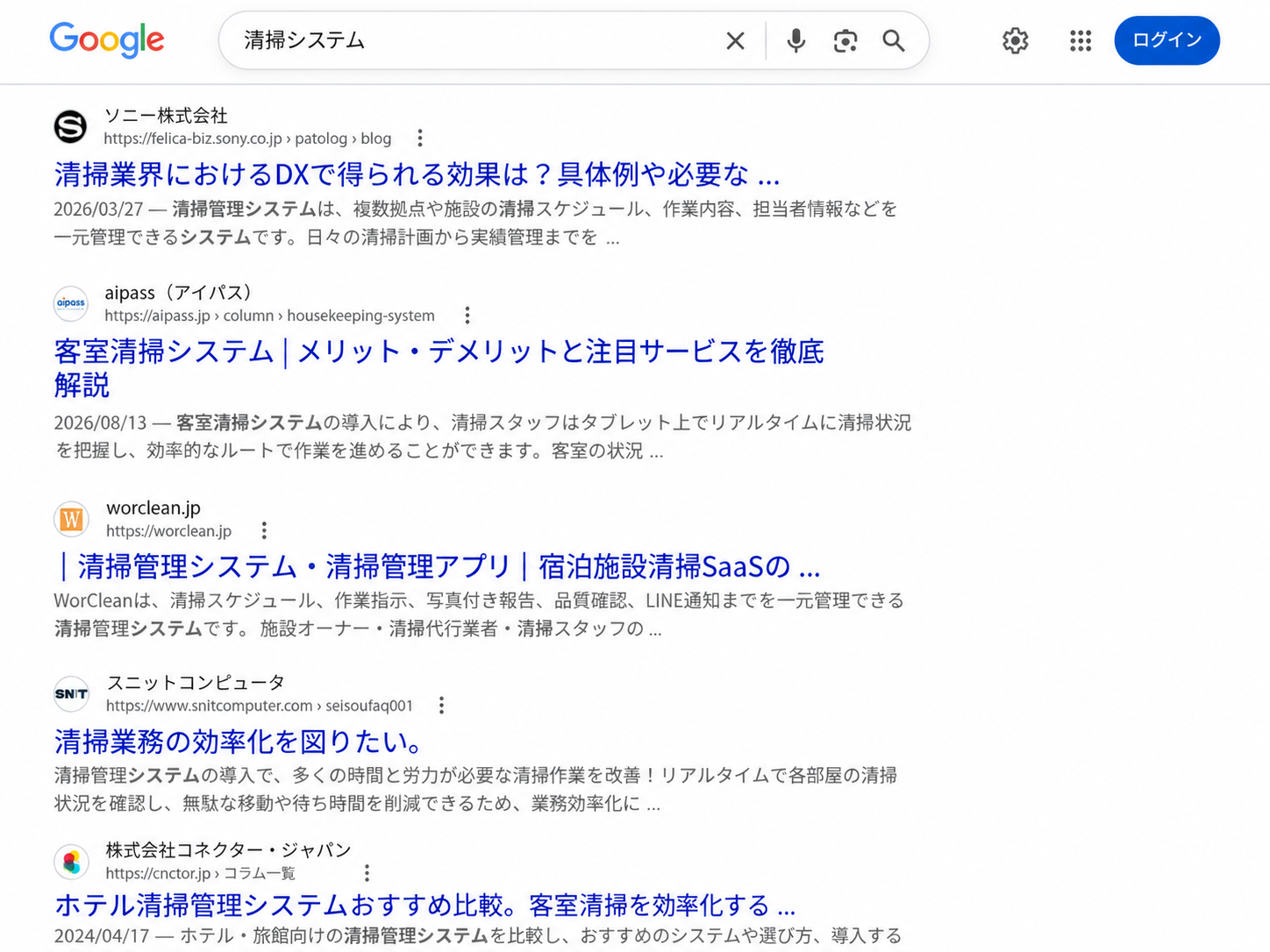Open more options for worclean.jp result
Viewport: 1270px width, 952px height.
point(264,530)
